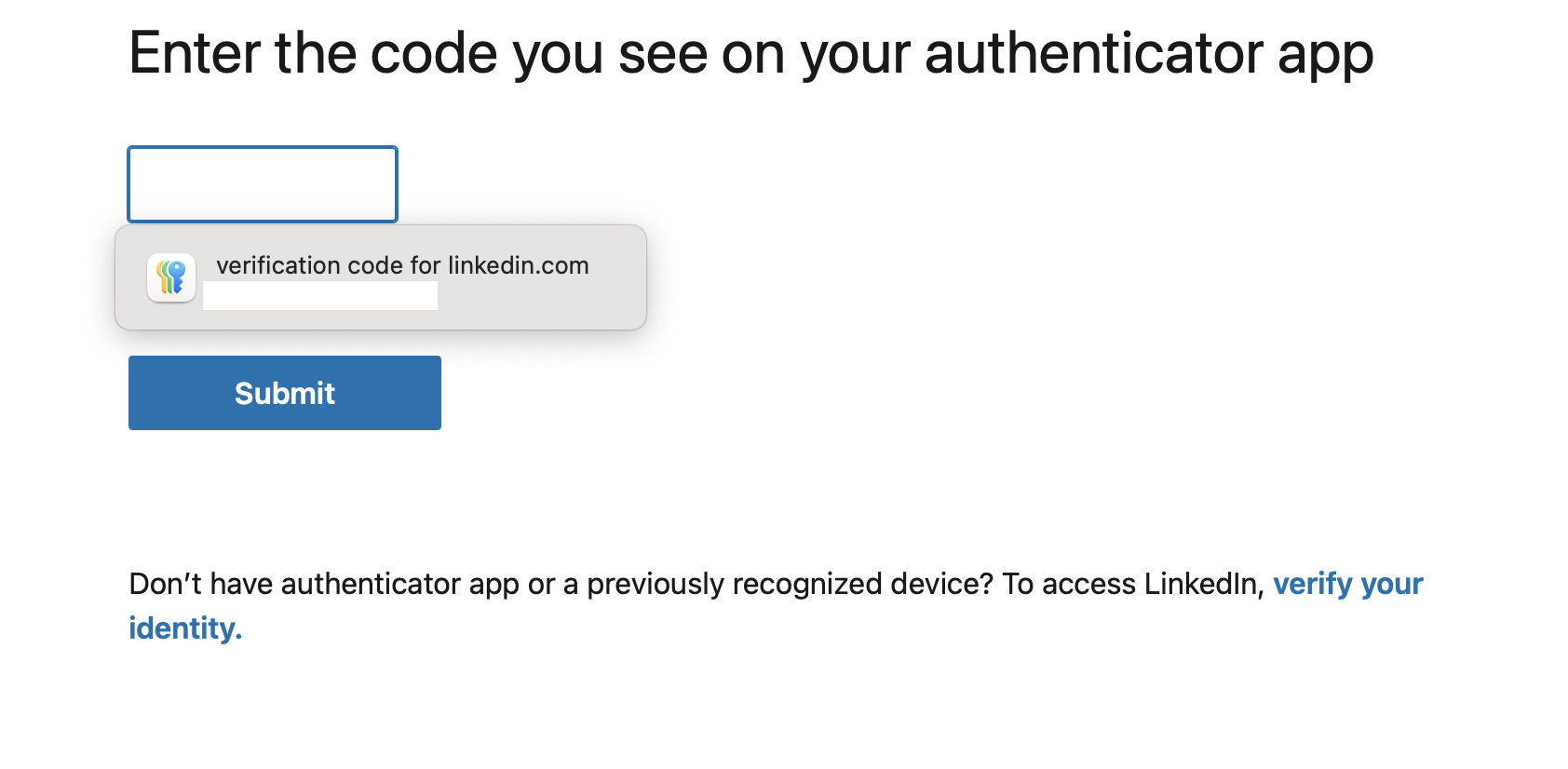
Task: Click the redacted code in the autofill suggestion
Action: click(x=320, y=296)
